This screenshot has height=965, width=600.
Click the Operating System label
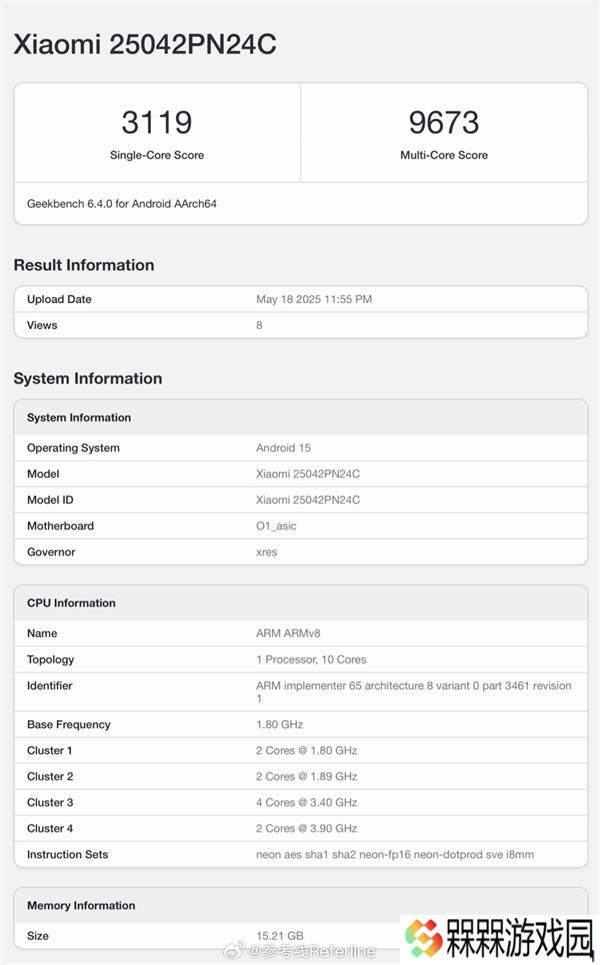pyautogui.click(x=73, y=448)
